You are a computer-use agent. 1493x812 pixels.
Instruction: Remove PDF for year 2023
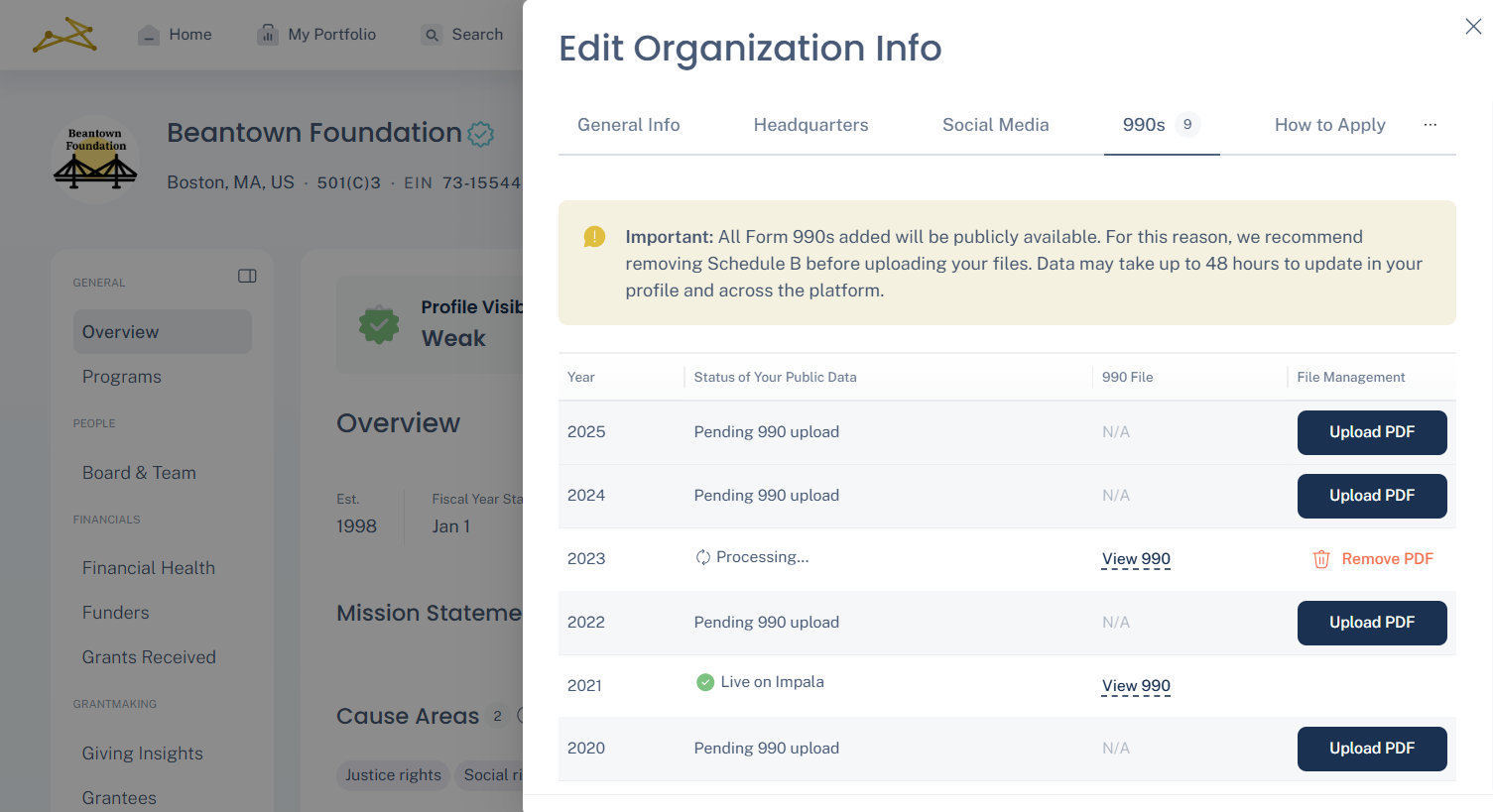[x=1372, y=559]
